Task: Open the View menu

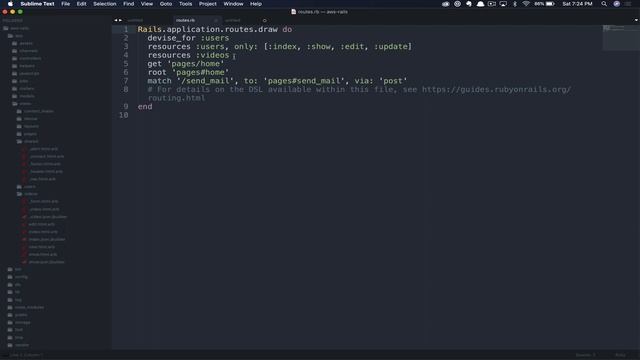Action: (x=147, y=4)
